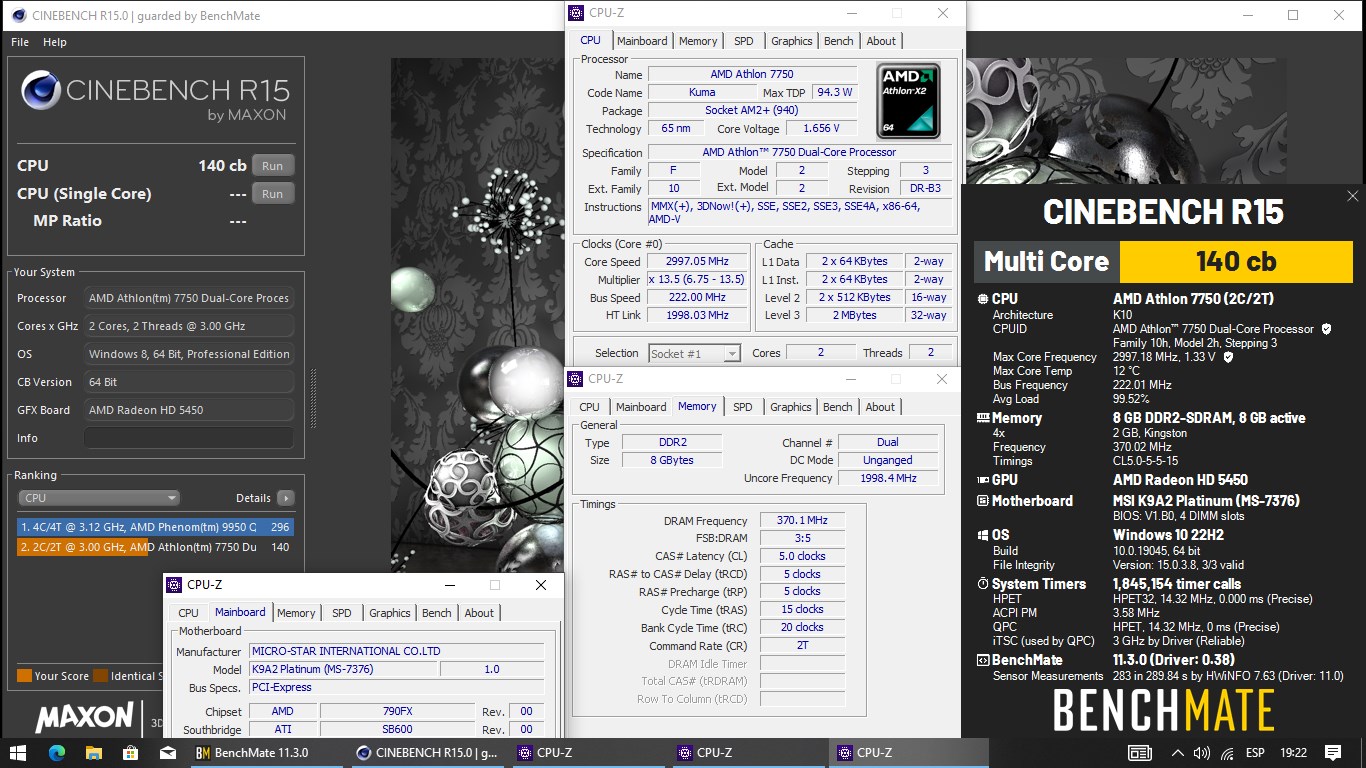Click the yellow 140 cb score box

(x=1236, y=262)
